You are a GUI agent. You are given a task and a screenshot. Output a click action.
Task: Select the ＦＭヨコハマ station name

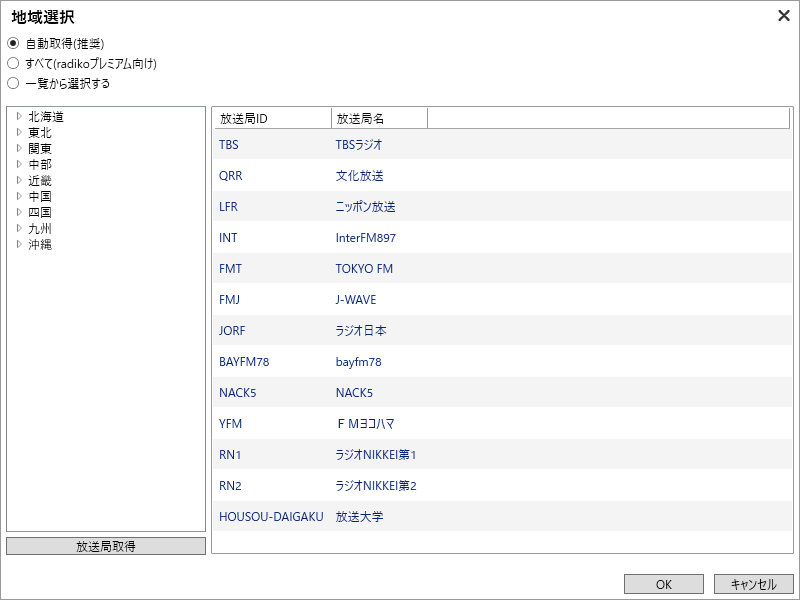coord(365,423)
